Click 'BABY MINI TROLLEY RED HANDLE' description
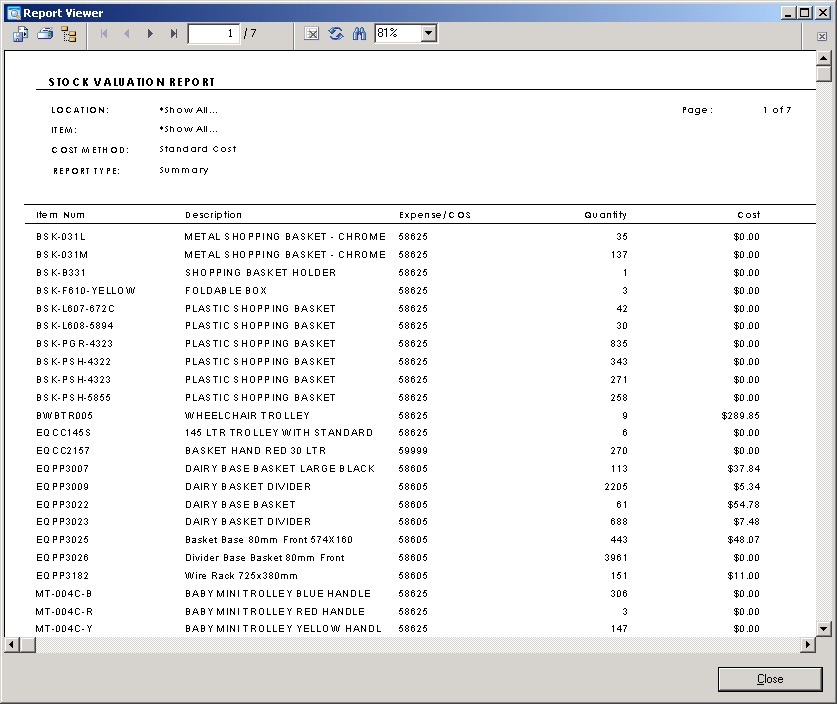Image resolution: width=837 pixels, height=704 pixels. 275,612
